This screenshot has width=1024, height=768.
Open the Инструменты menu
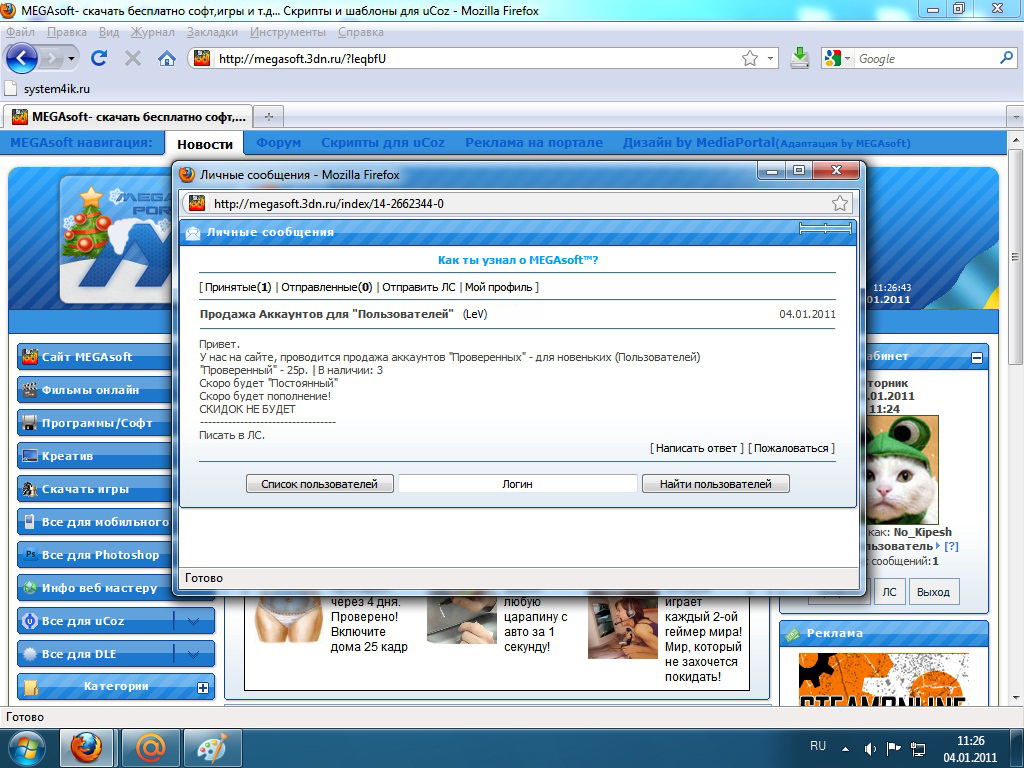(287, 32)
